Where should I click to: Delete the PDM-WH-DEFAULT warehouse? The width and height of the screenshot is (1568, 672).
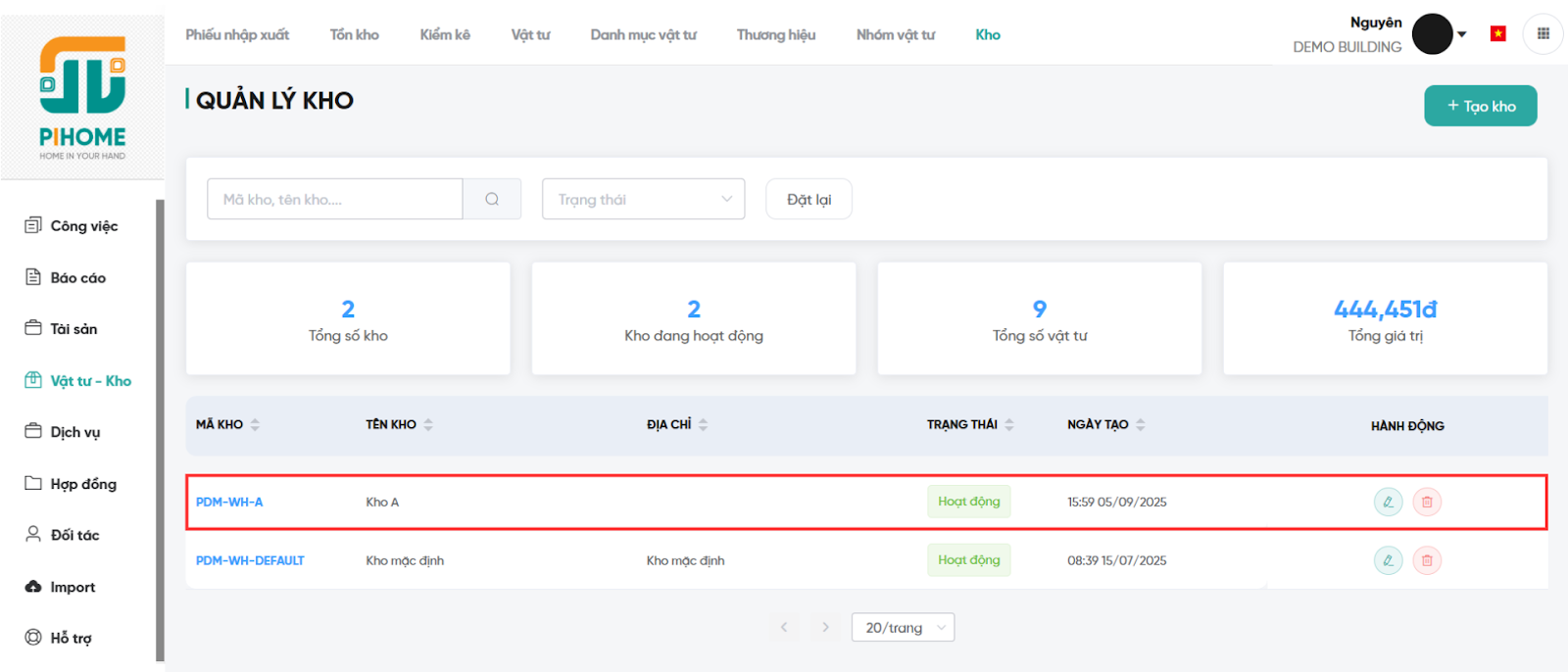1427,560
